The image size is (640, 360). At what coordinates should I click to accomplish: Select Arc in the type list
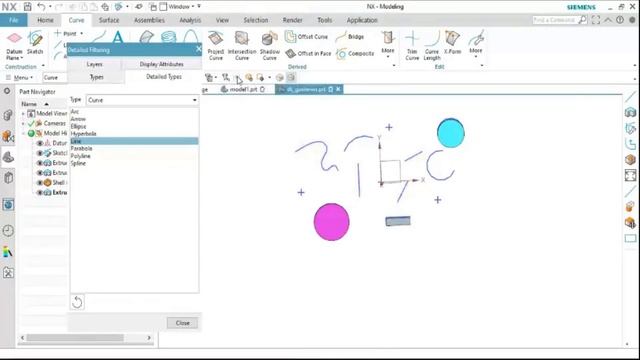click(134, 111)
